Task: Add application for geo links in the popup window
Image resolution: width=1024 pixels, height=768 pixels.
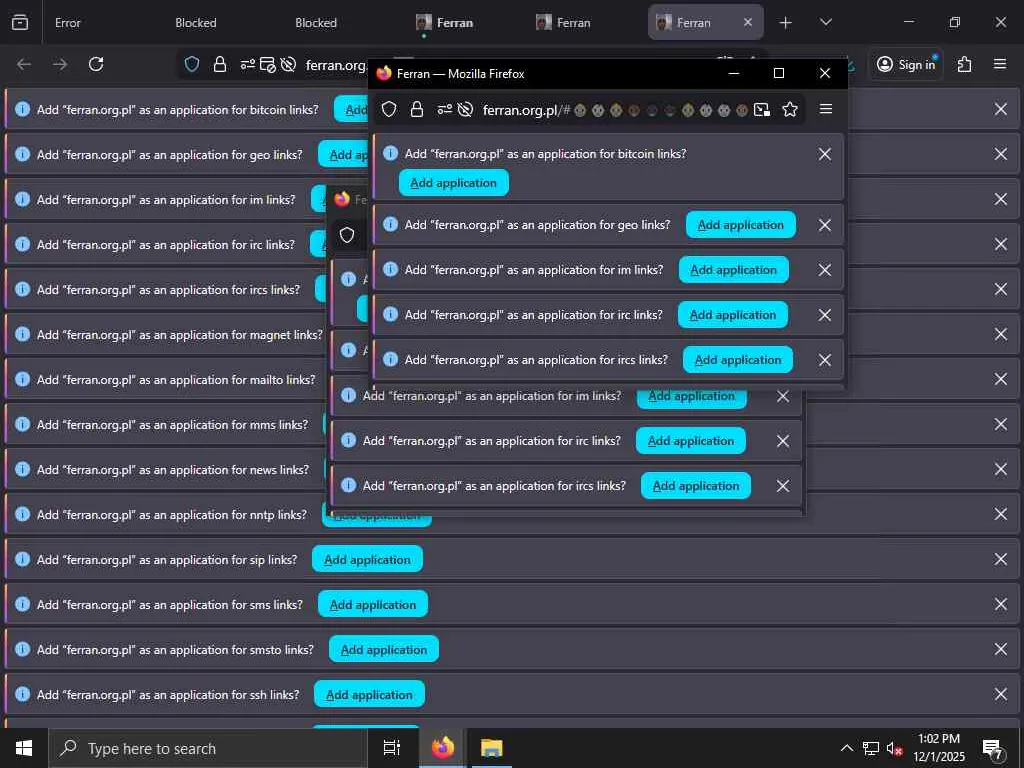Action: [x=741, y=225]
